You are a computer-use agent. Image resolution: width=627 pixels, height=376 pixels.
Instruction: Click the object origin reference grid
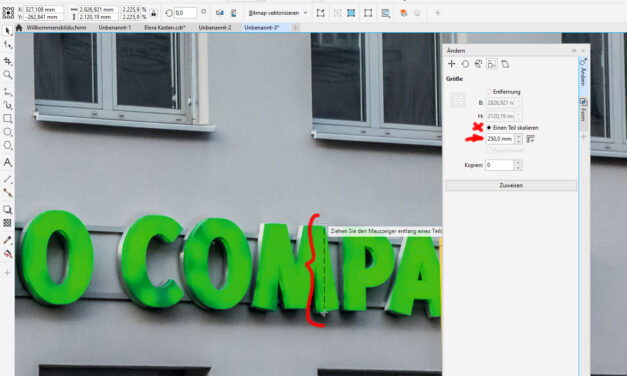(x=8, y=13)
